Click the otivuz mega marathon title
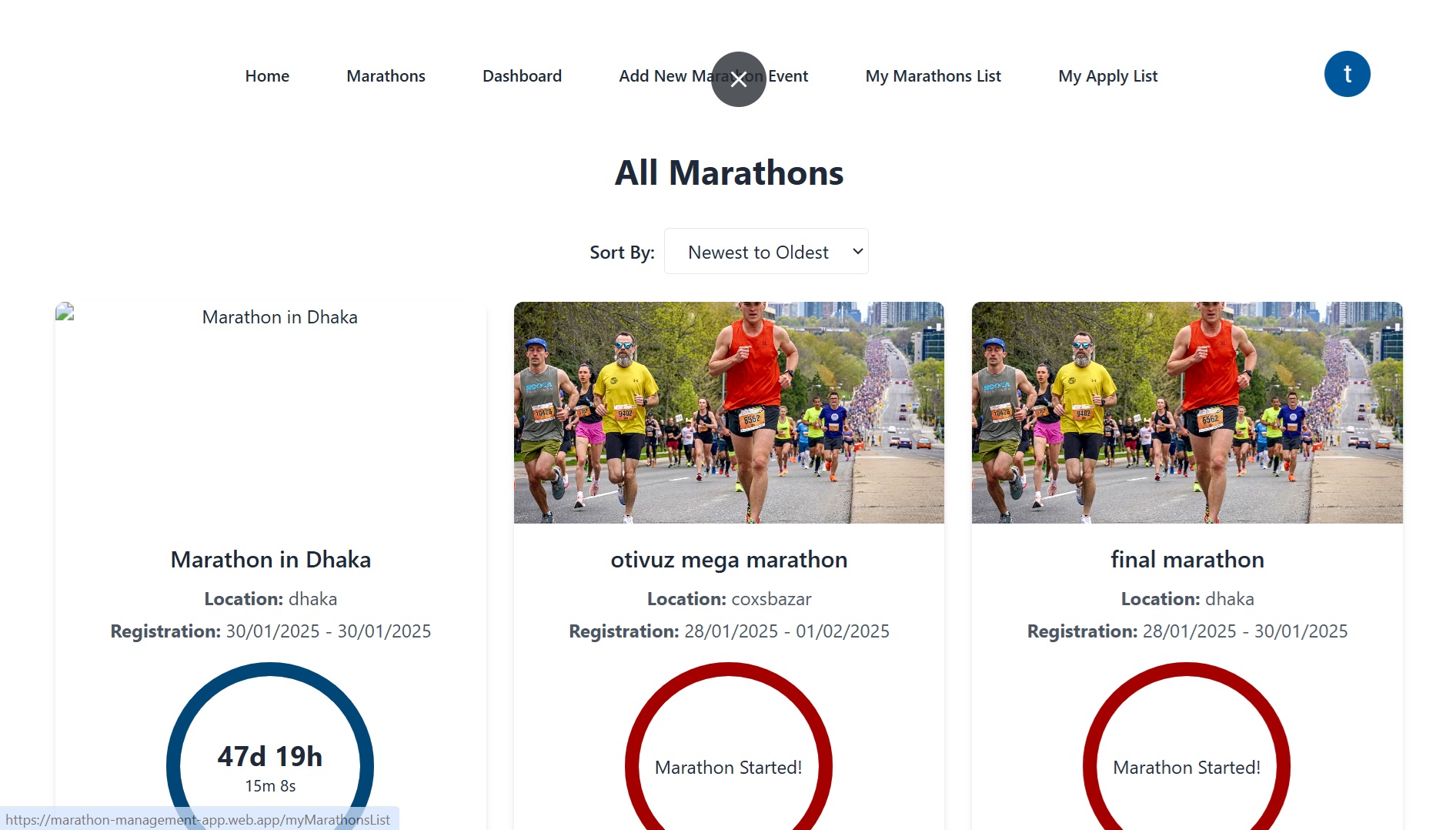Viewport: 1456px width, 830px height. pyautogui.click(x=729, y=560)
